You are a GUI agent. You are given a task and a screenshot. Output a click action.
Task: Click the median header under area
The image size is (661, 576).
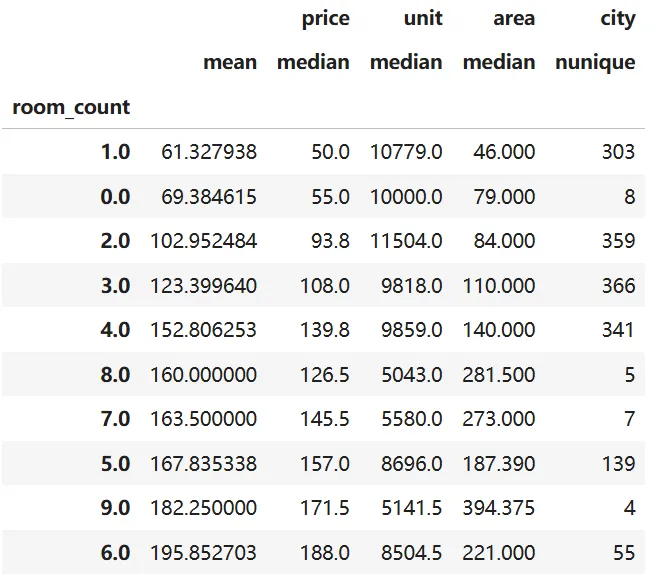click(499, 62)
